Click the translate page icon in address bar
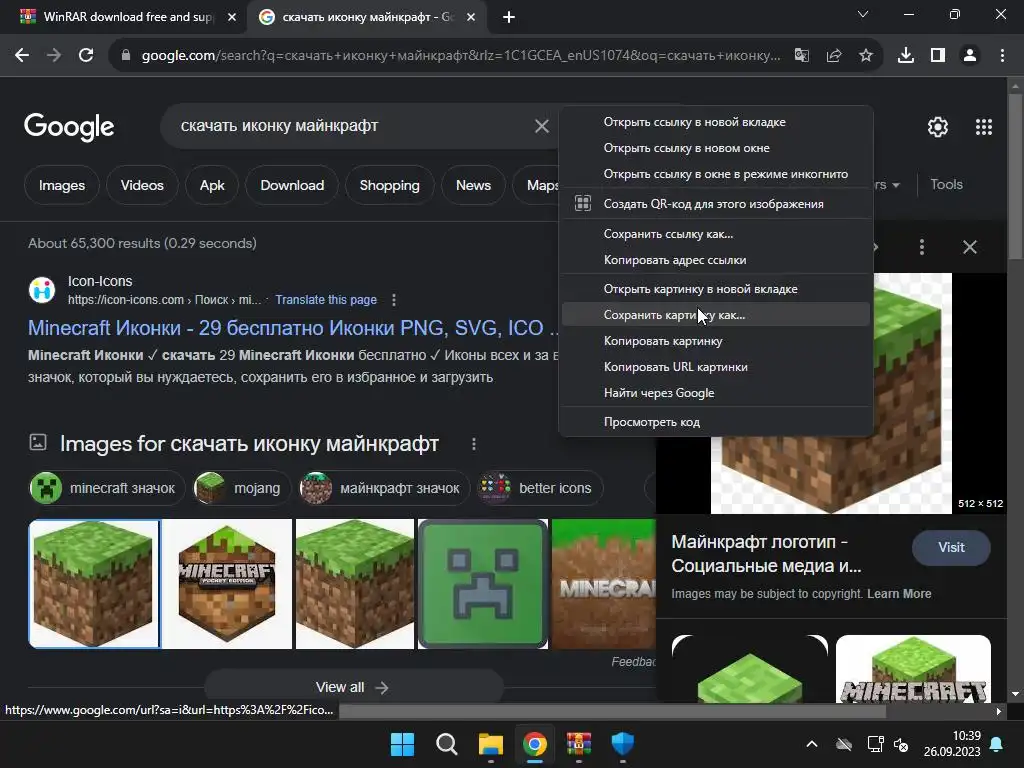The width and height of the screenshot is (1024, 768). [x=801, y=56]
